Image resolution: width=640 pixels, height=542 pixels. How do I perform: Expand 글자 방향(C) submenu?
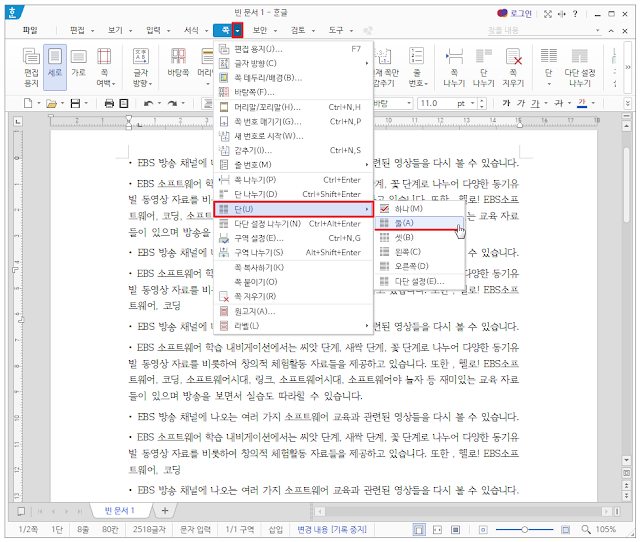click(293, 63)
